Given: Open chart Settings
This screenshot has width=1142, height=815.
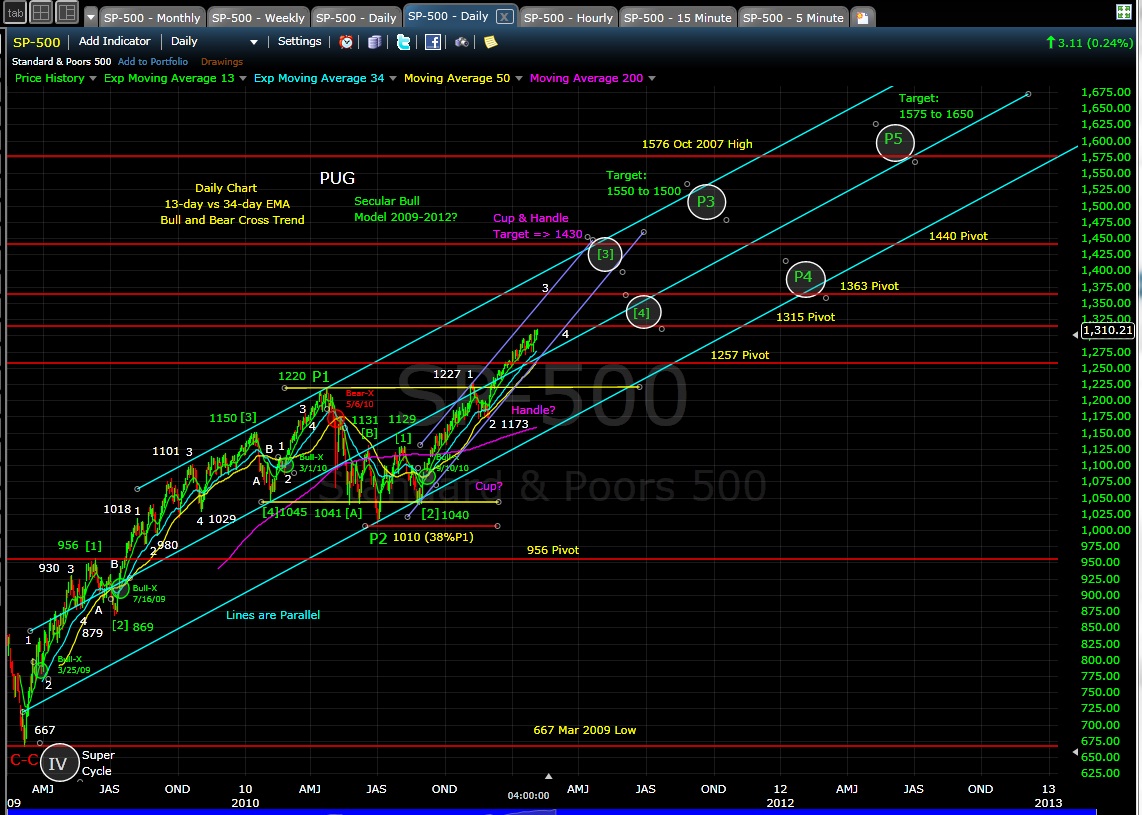Looking at the screenshot, I should click(x=299, y=42).
